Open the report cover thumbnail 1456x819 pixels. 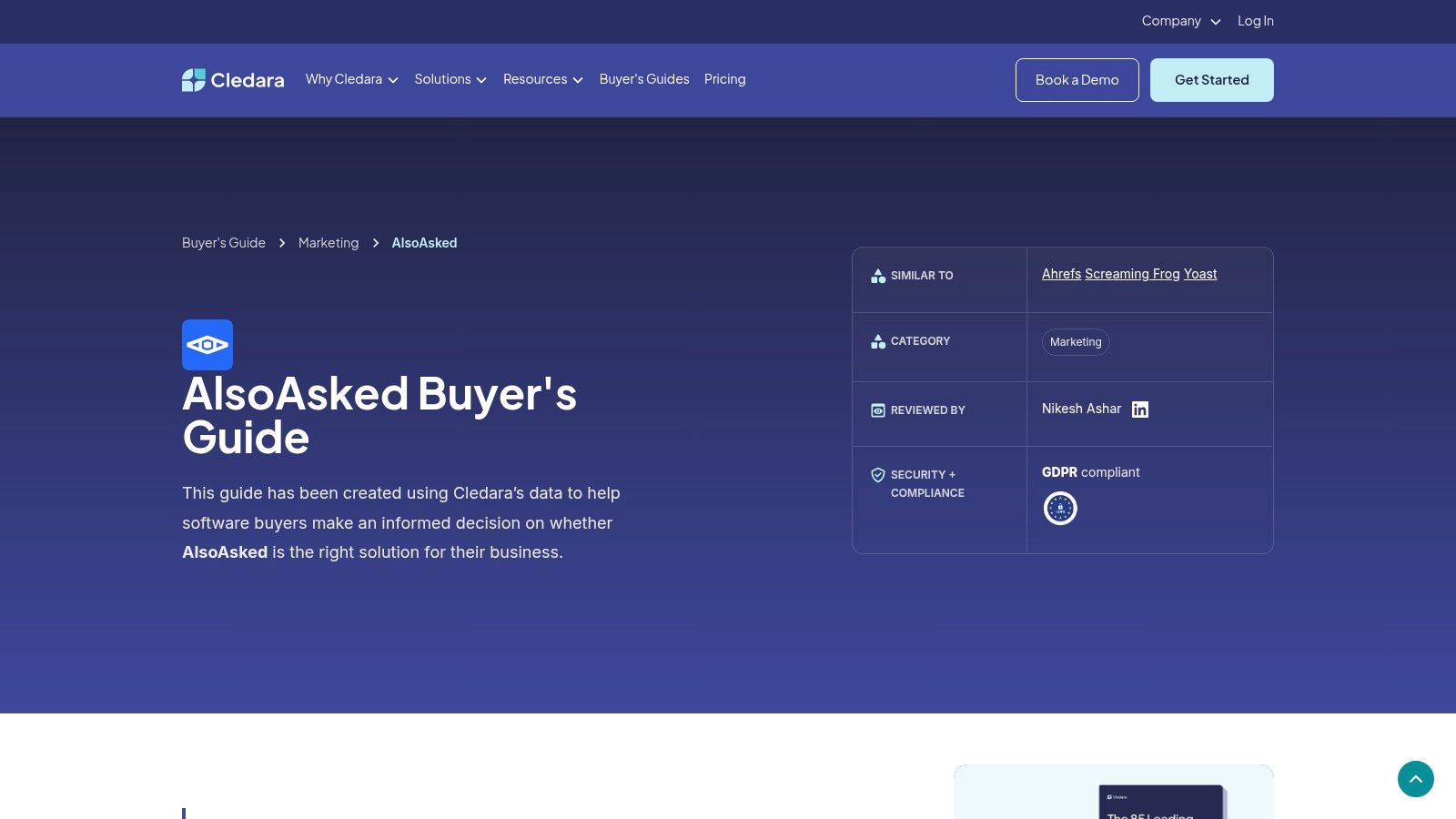[x=1162, y=802]
